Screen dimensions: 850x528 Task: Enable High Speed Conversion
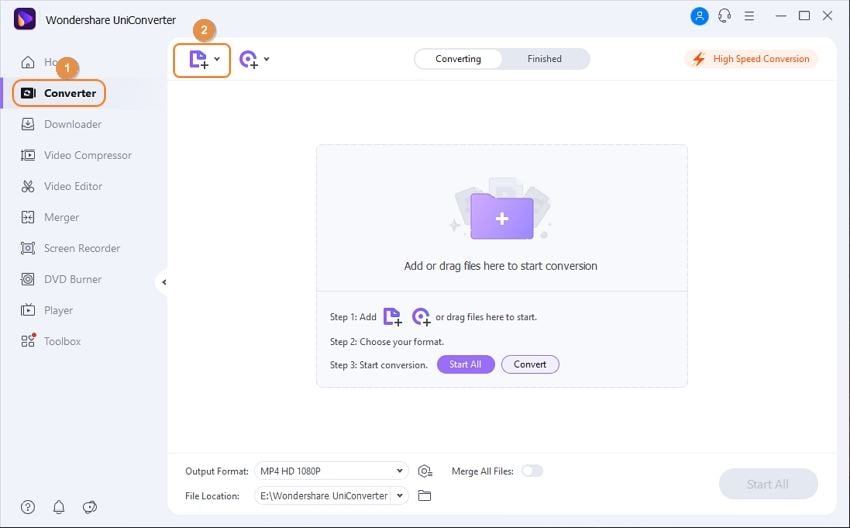click(x=751, y=59)
